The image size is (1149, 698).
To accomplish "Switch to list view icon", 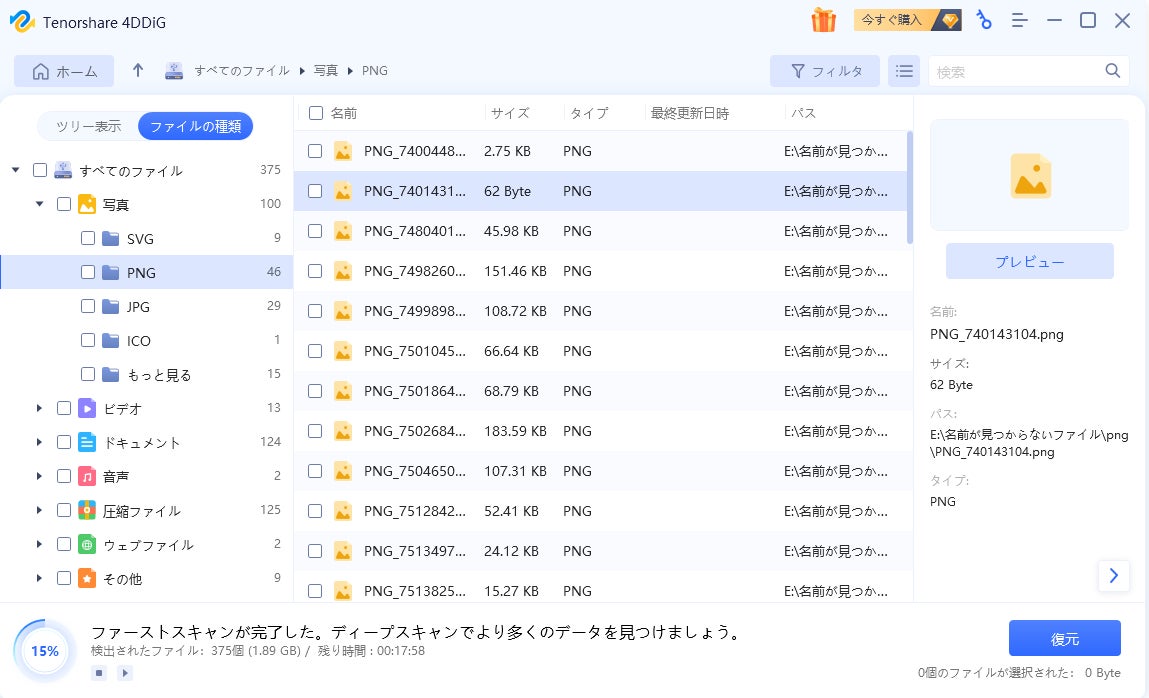I will [x=904, y=71].
